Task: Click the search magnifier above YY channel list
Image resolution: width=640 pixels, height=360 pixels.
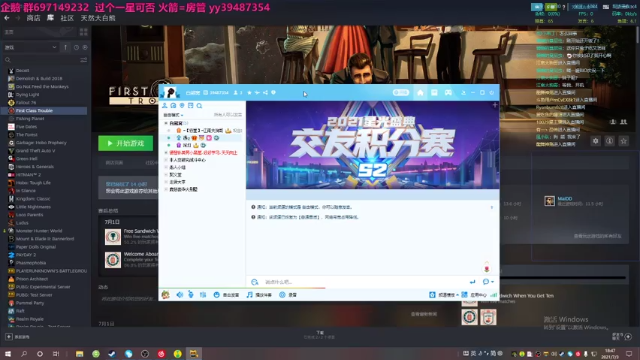Action: click(x=200, y=106)
